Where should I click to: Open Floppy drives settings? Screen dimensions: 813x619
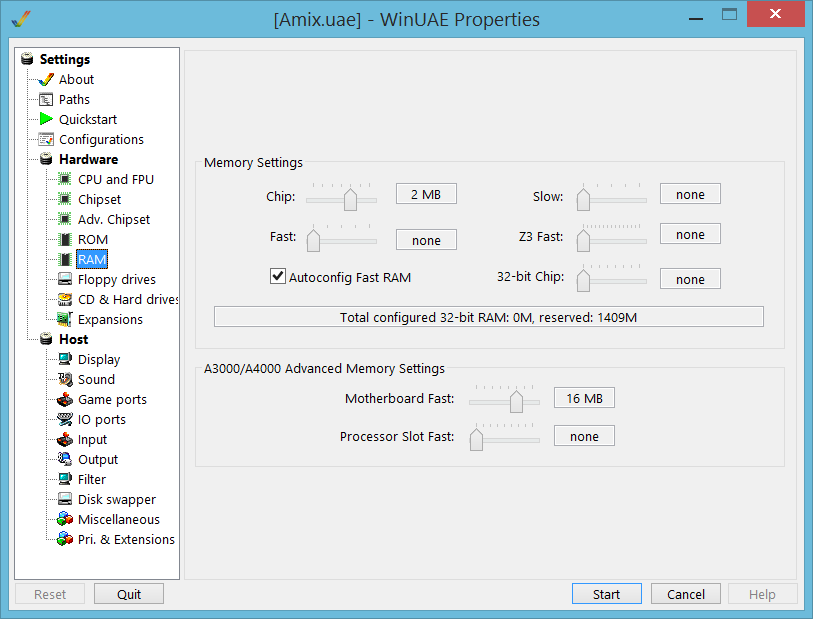[117, 280]
